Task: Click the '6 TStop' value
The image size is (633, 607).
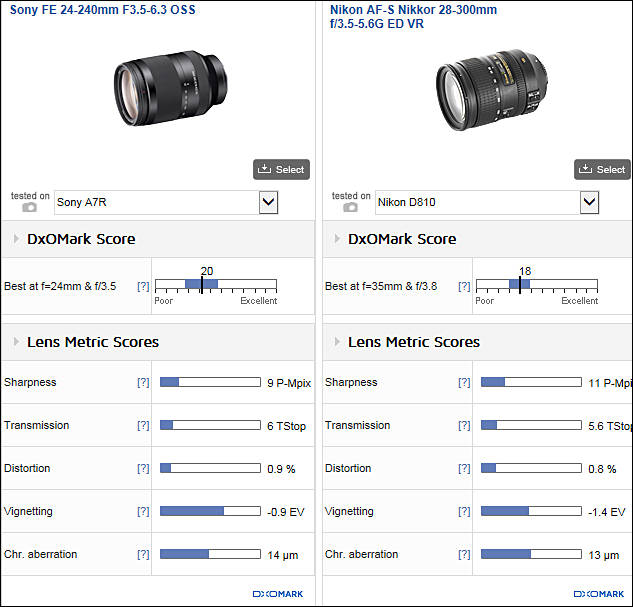Action: point(287,426)
